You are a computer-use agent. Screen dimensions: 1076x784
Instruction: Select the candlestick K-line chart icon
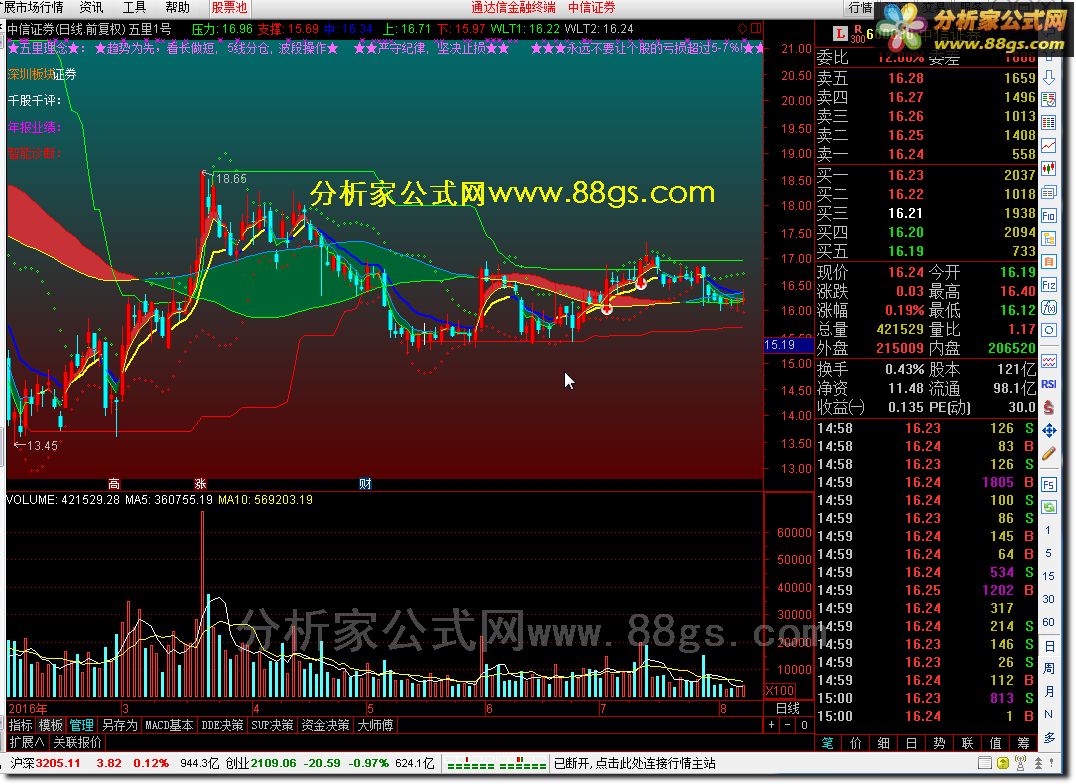pyautogui.click(x=1049, y=169)
